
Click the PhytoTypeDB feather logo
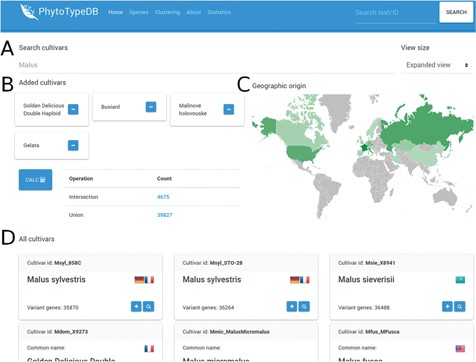28,12
